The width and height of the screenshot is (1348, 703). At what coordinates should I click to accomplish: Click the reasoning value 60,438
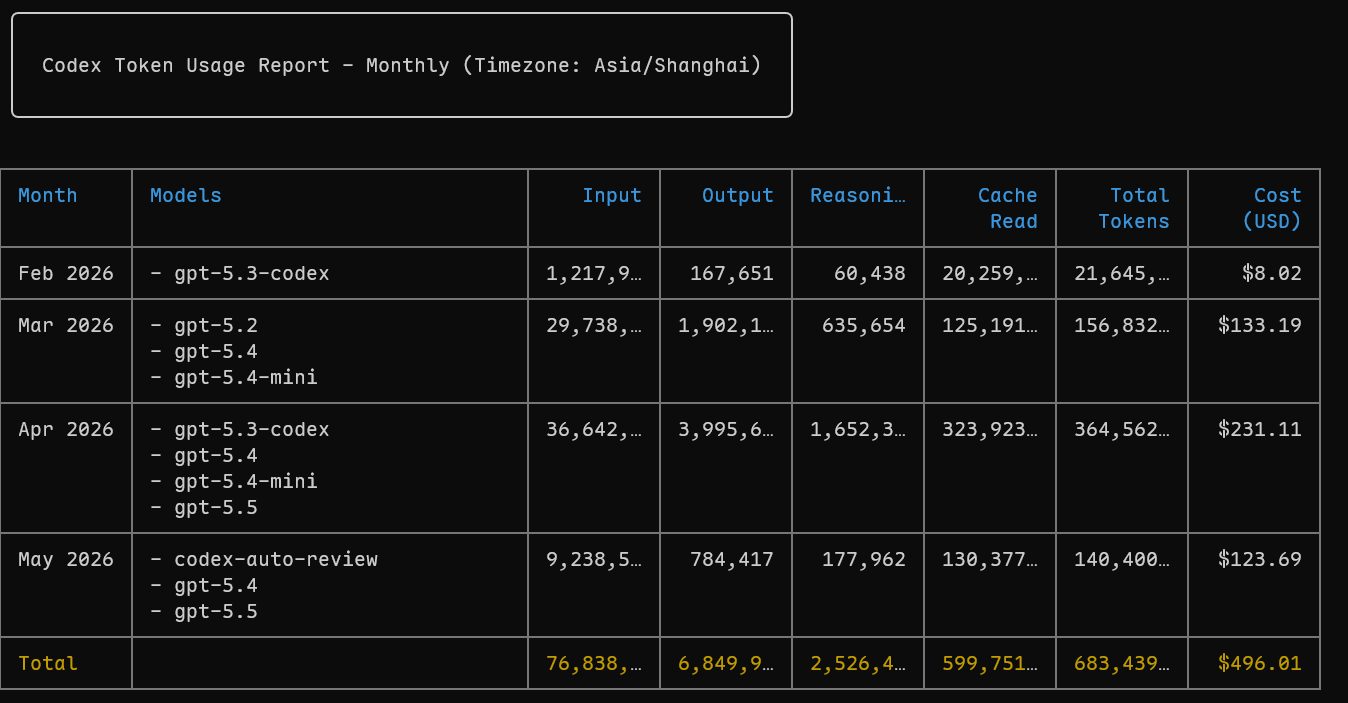pos(870,273)
